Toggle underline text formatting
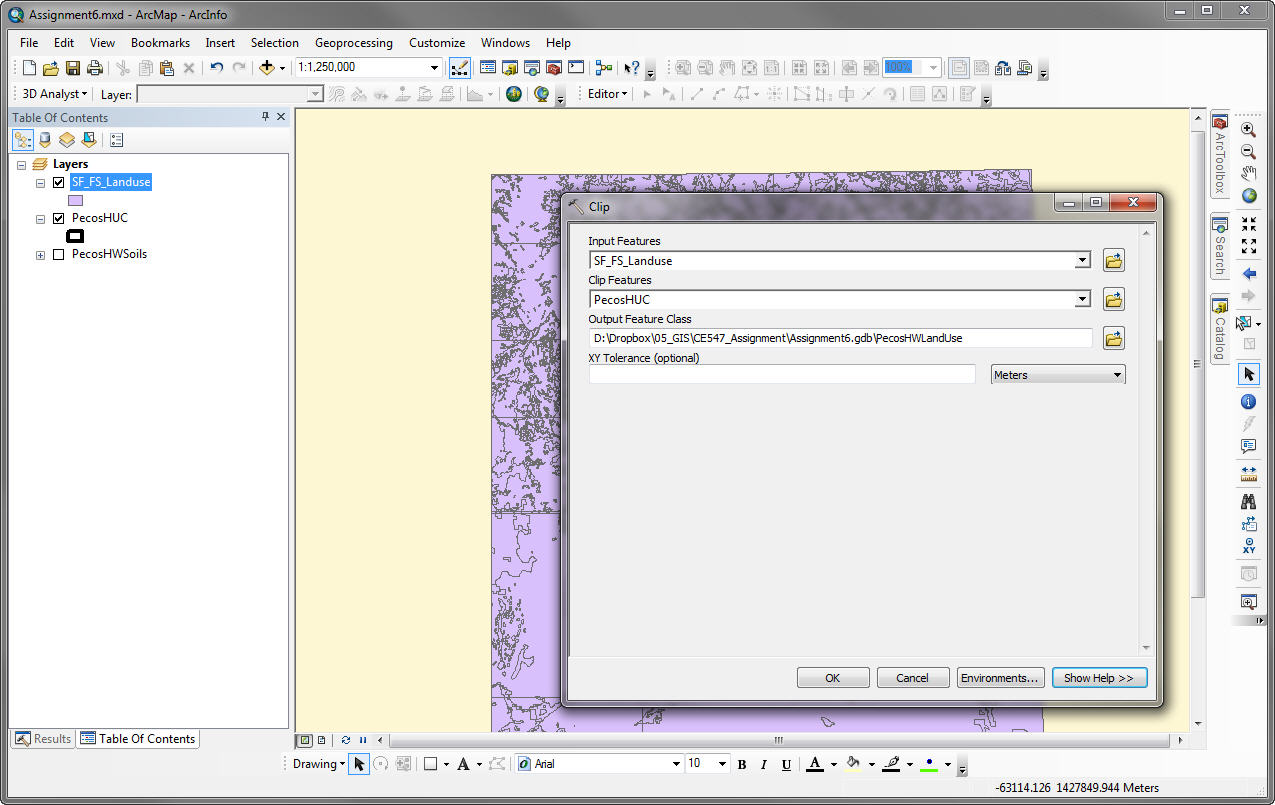1275x805 pixels. (x=786, y=764)
